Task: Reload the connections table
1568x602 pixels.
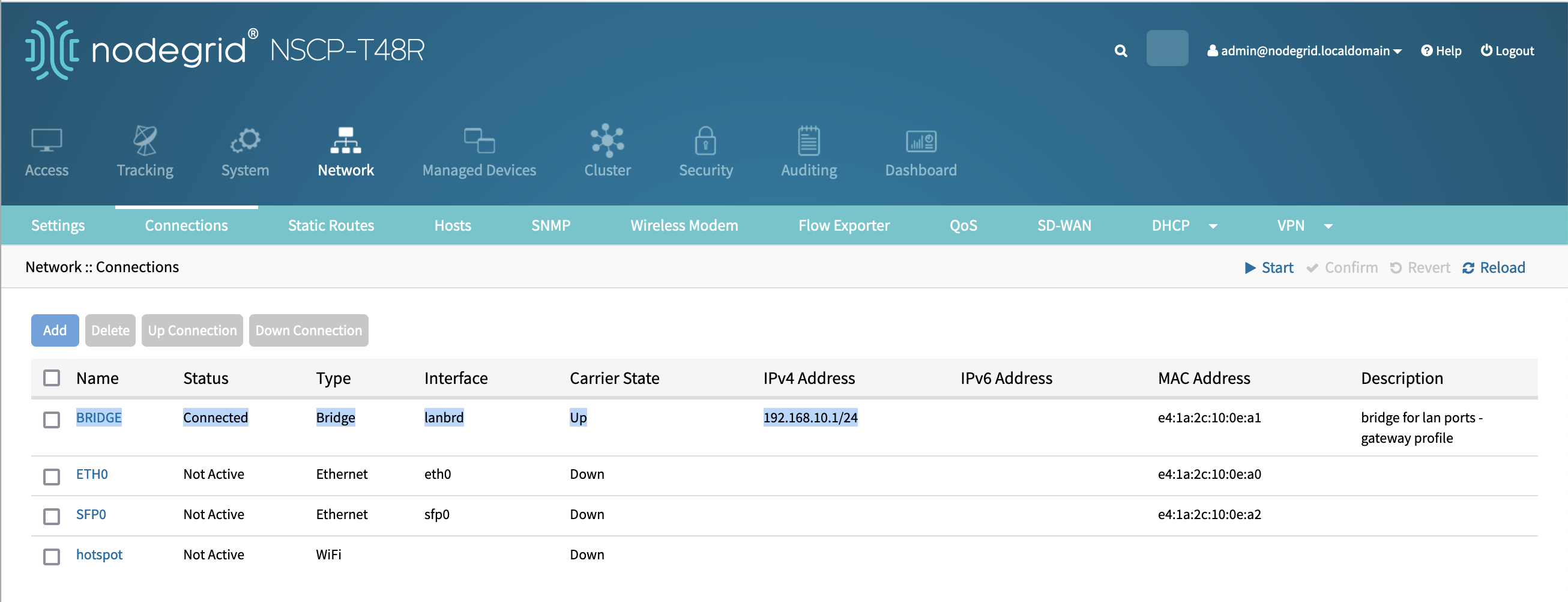Action: click(1494, 267)
